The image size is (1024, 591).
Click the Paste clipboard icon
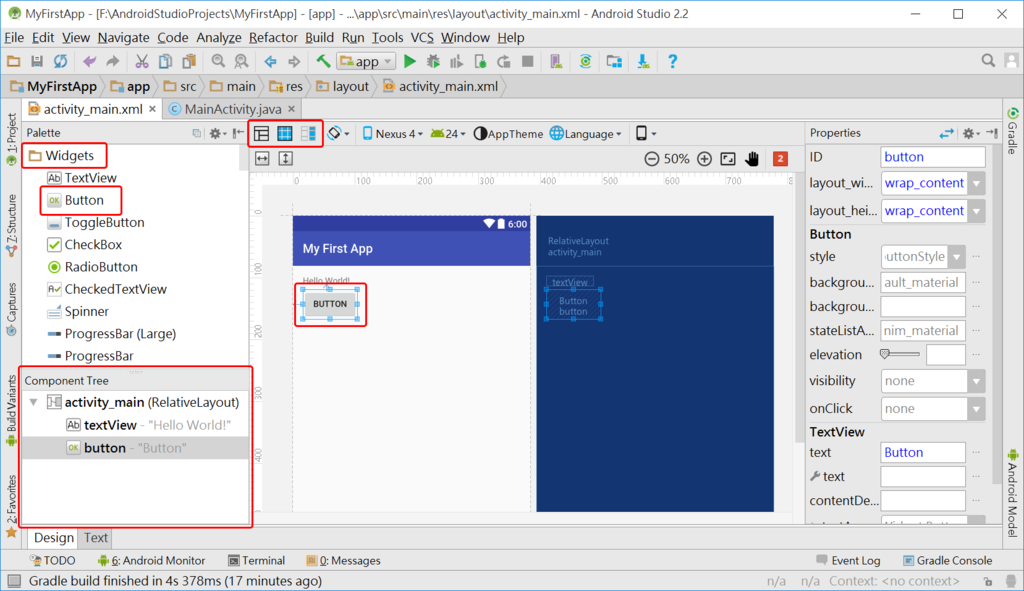[189, 61]
